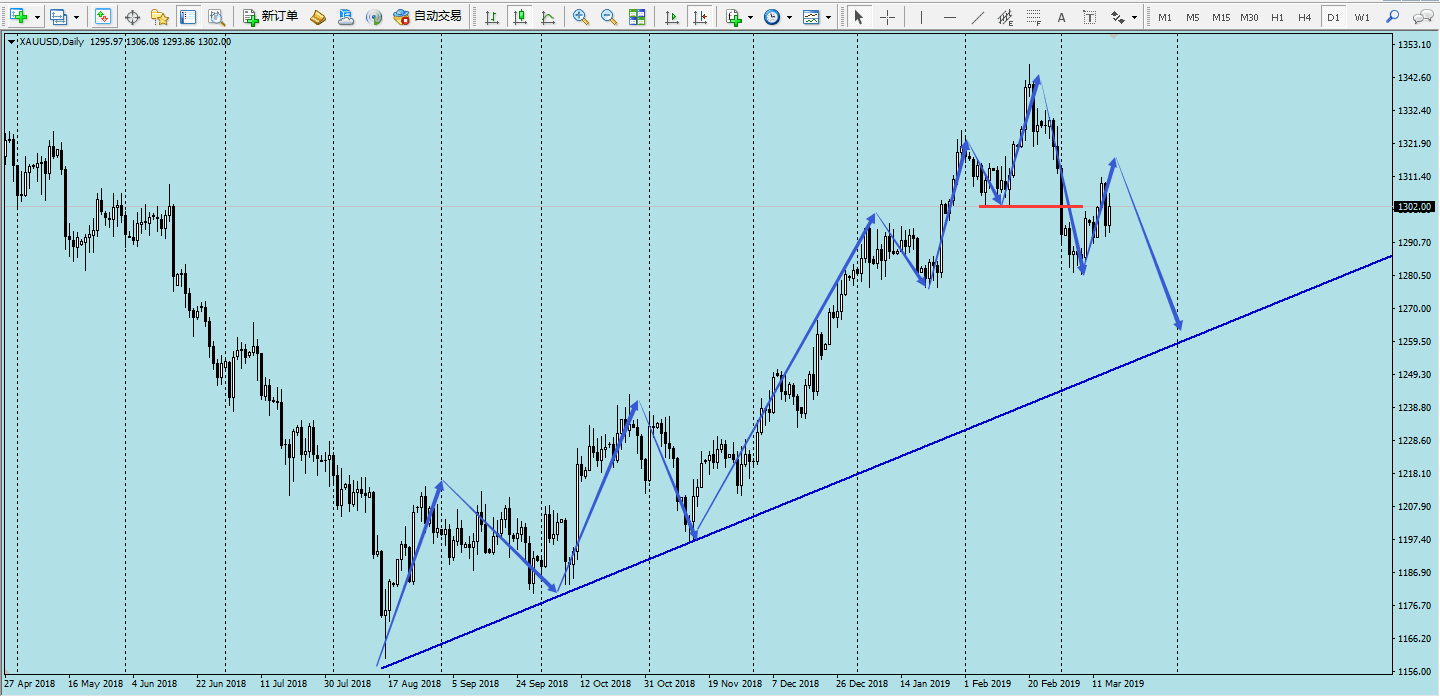Open the chat speech-bubbles icon

1422,17
